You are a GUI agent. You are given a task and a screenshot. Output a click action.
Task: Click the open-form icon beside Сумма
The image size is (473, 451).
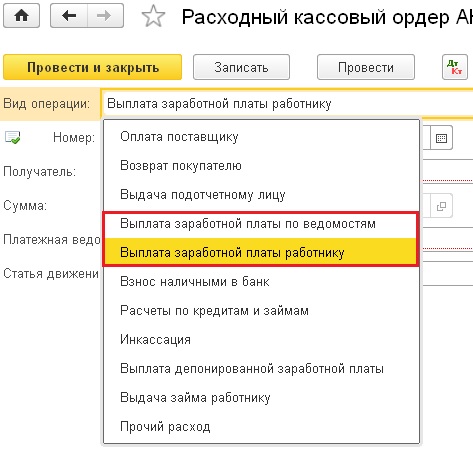coord(441,206)
